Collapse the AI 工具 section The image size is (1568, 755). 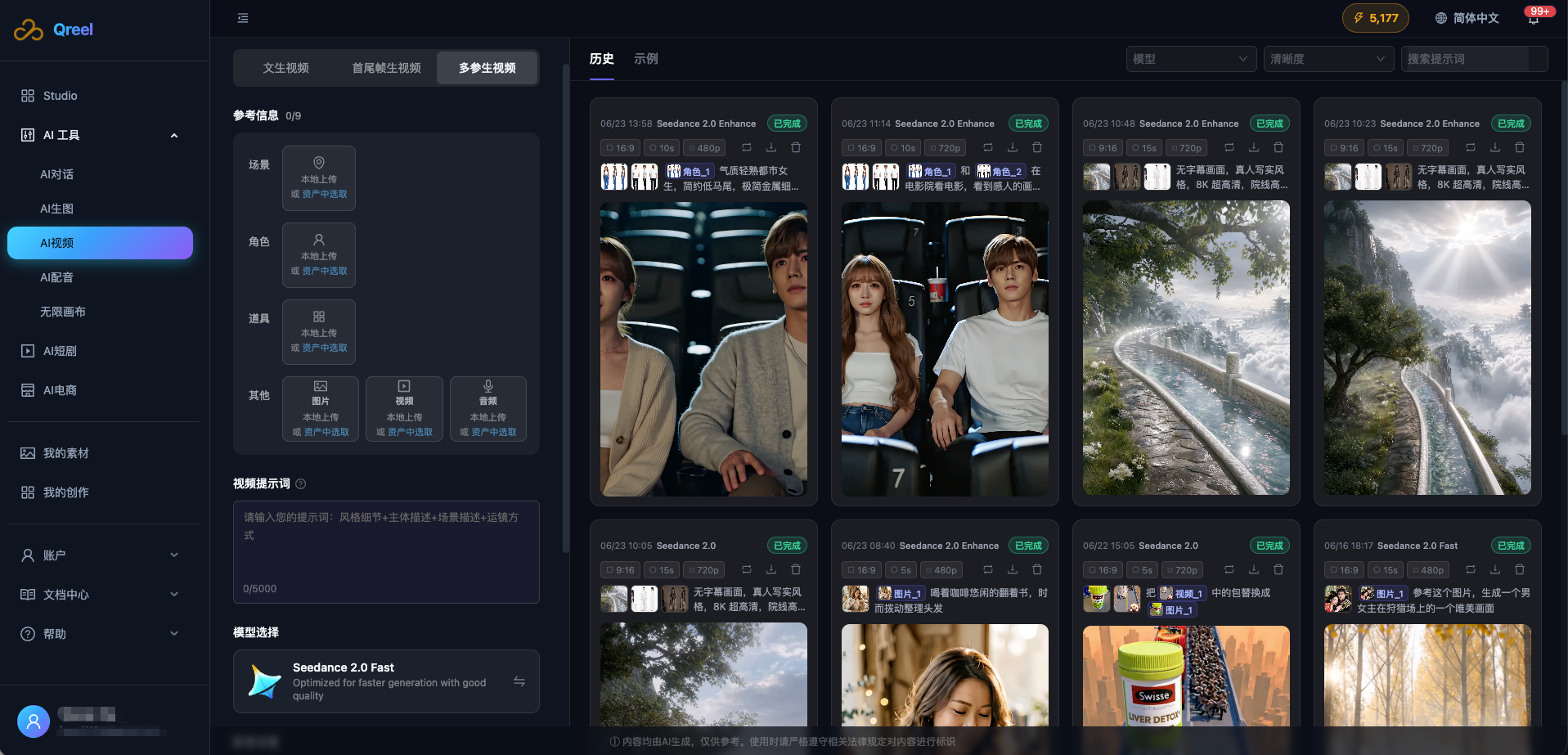pyautogui.click(x=174, y=135)
